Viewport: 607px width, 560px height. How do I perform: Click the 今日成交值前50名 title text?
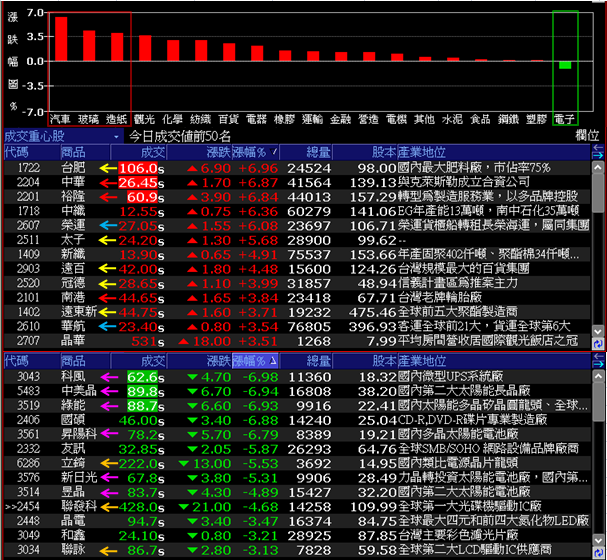click(x=180, y=136)
